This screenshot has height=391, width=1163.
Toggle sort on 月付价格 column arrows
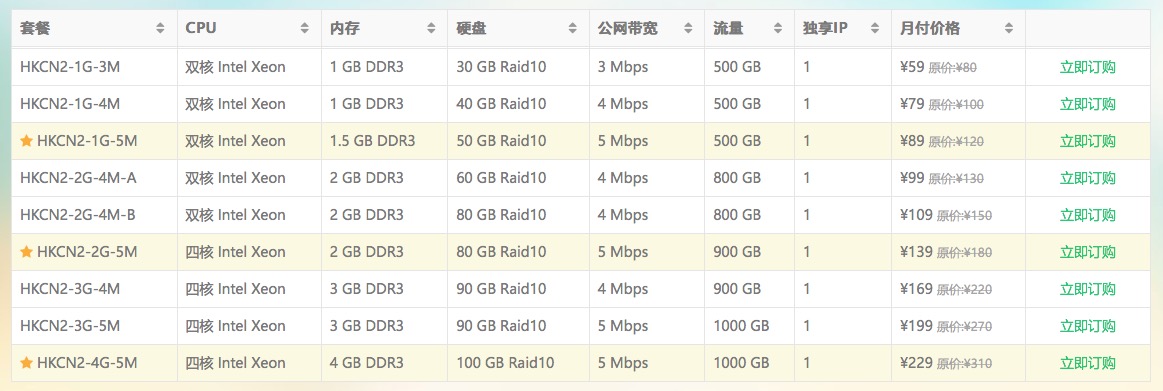coord(1009,29)
